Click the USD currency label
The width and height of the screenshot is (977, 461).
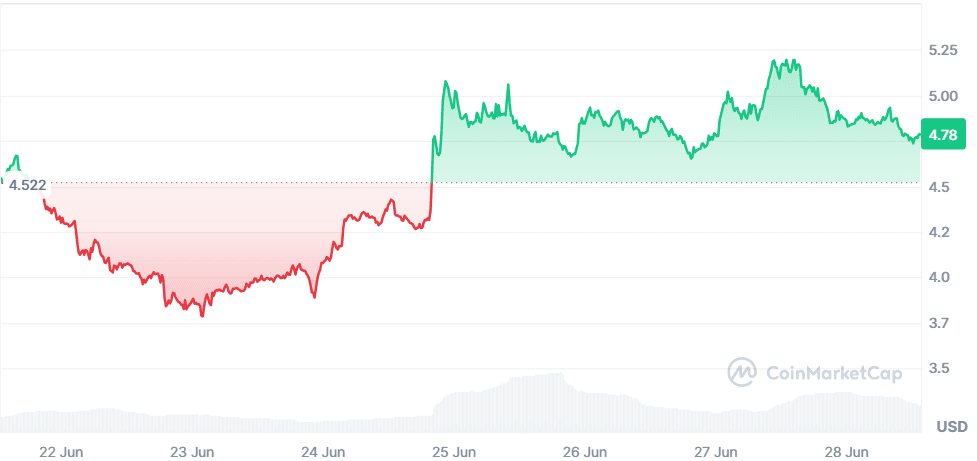(x=951, y=427)
